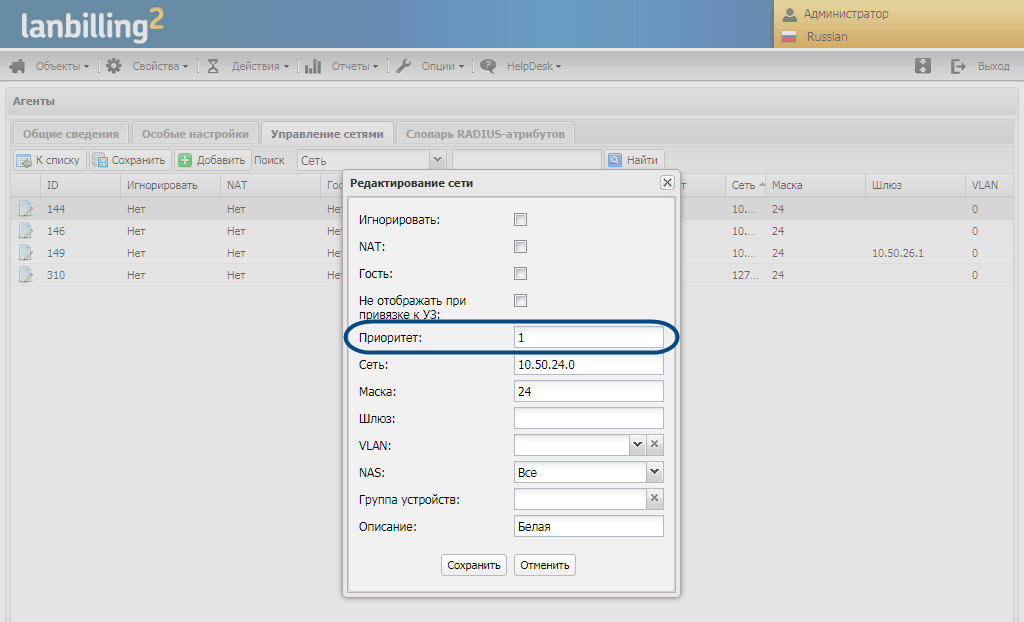1024x622 pixels.
Task: Click the Сеть field with 10.50.24.0
Action: (x=588, y=364)
